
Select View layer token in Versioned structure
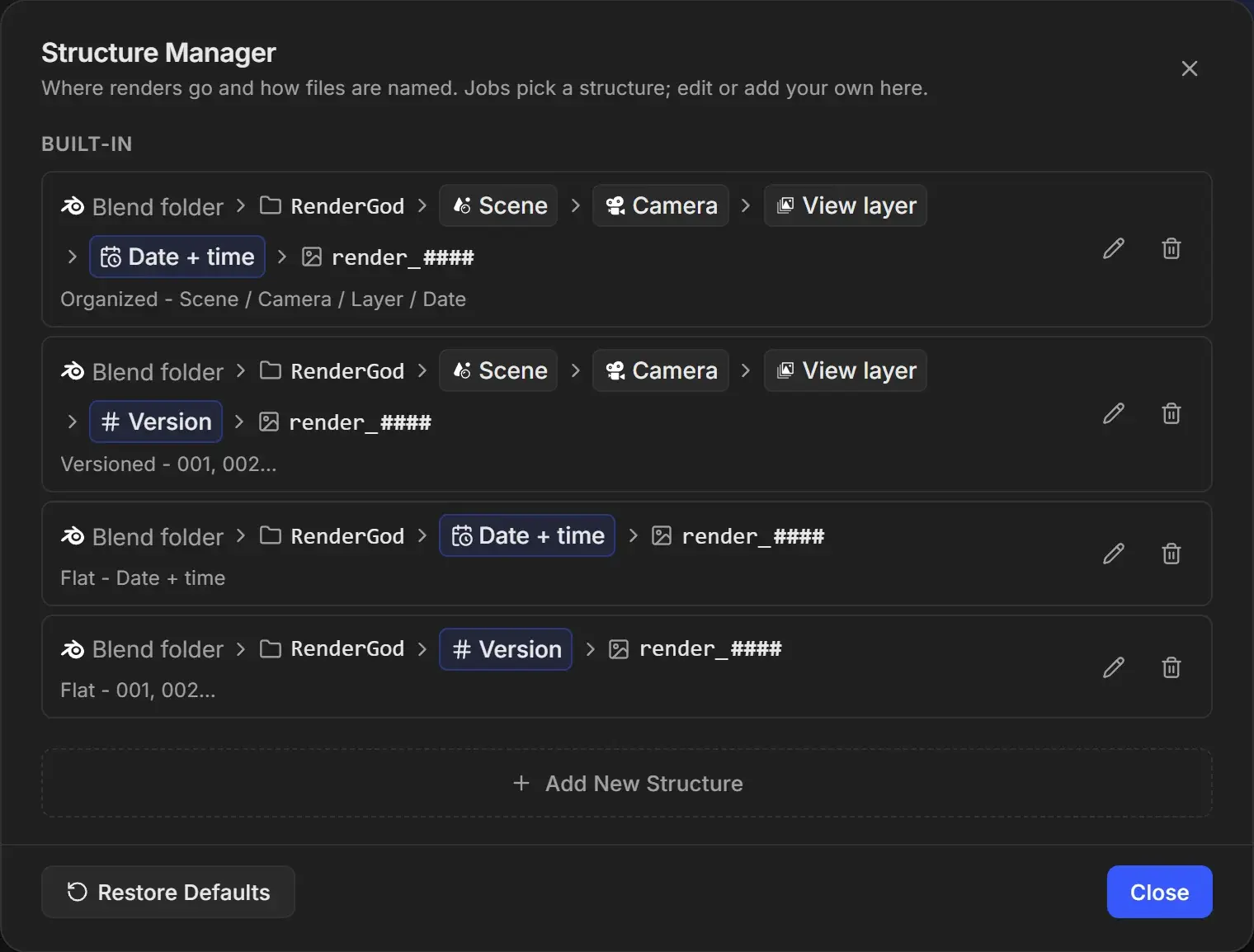pos(846,370)
